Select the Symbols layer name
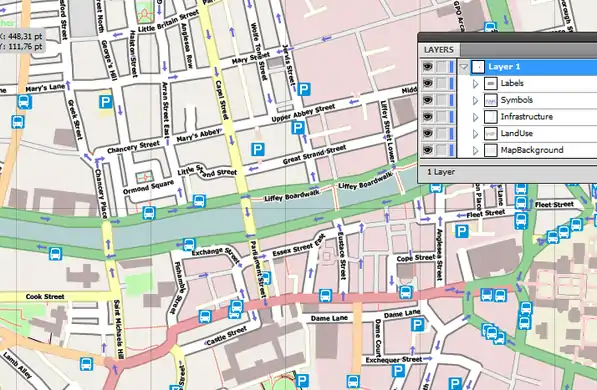This screenshot has height=390, width=597. pos(516,100)
